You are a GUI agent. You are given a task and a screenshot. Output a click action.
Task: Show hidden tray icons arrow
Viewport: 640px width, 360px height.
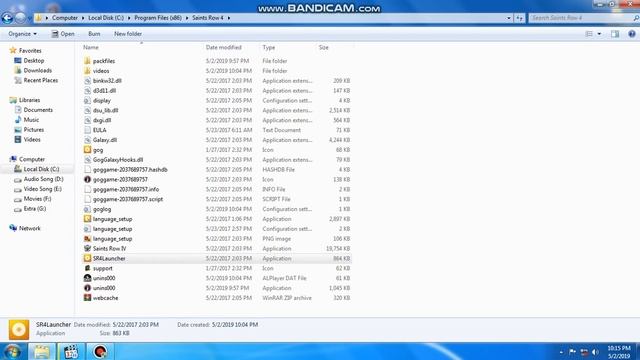point(561,352)
